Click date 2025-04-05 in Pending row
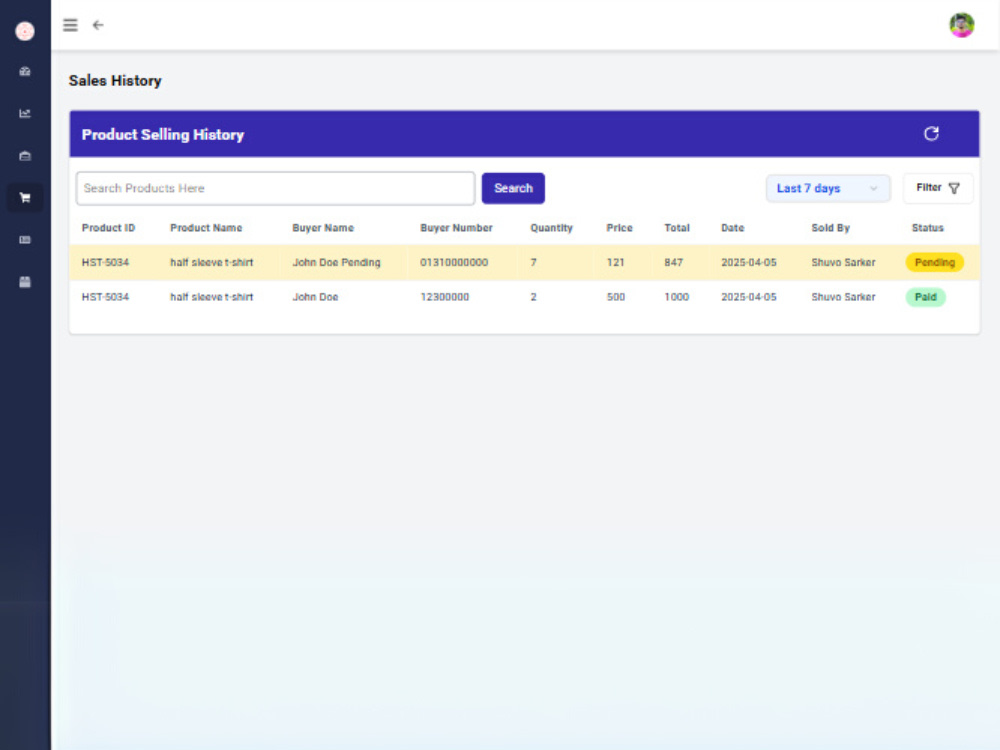 click(749, 262)
